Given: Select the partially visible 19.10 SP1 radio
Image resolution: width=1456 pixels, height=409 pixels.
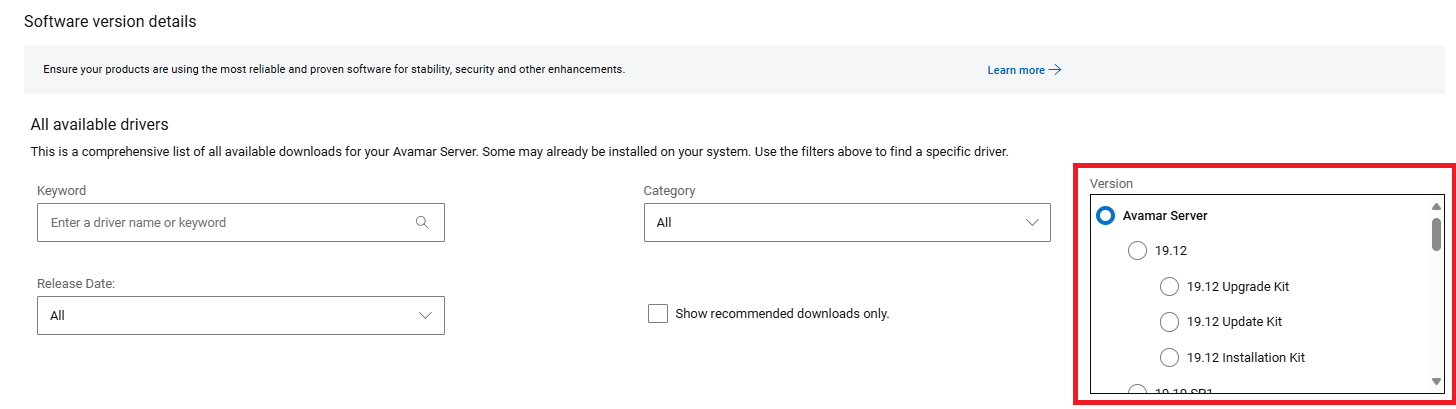Looking at the screenshot, I should tap(1137, 390).
